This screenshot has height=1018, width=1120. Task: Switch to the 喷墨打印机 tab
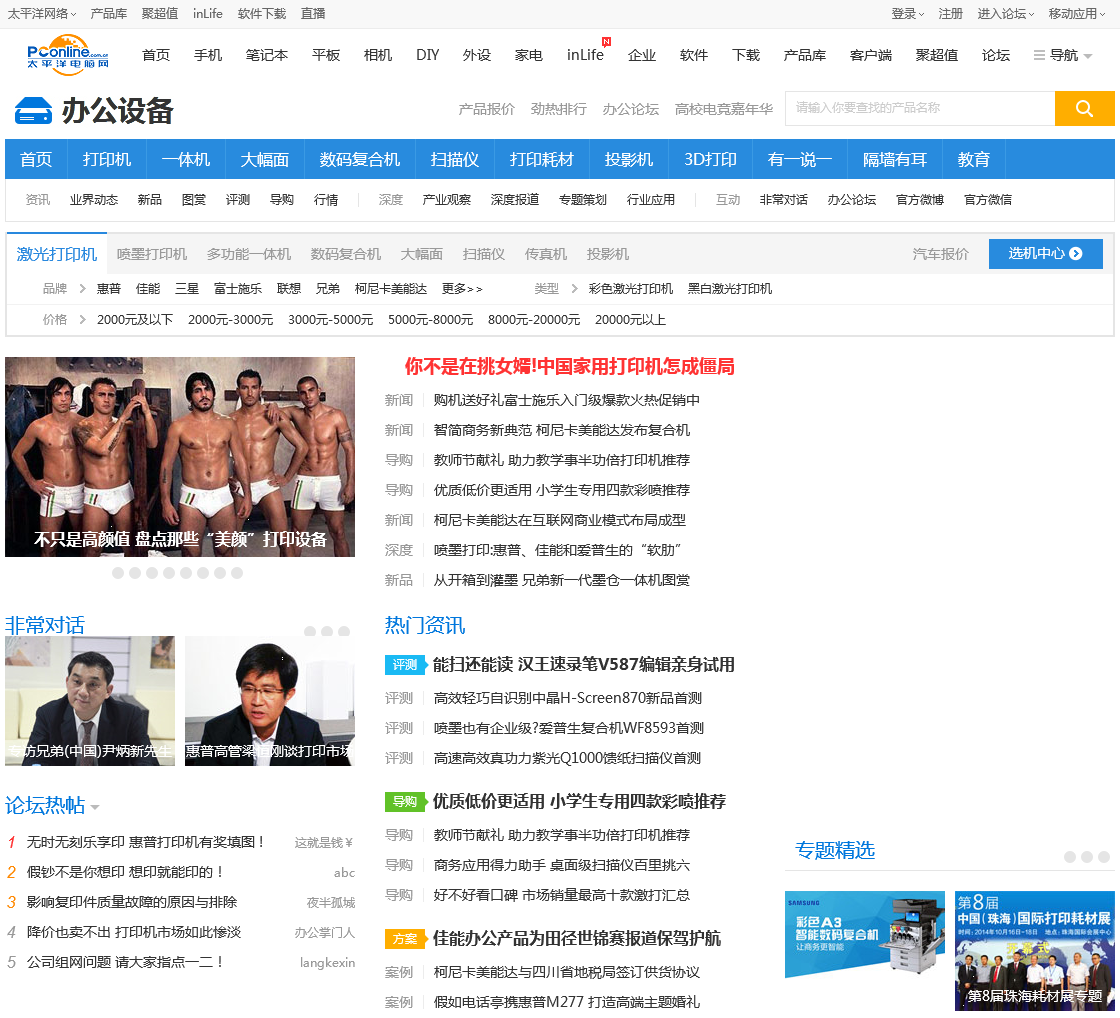pos(151,254)
